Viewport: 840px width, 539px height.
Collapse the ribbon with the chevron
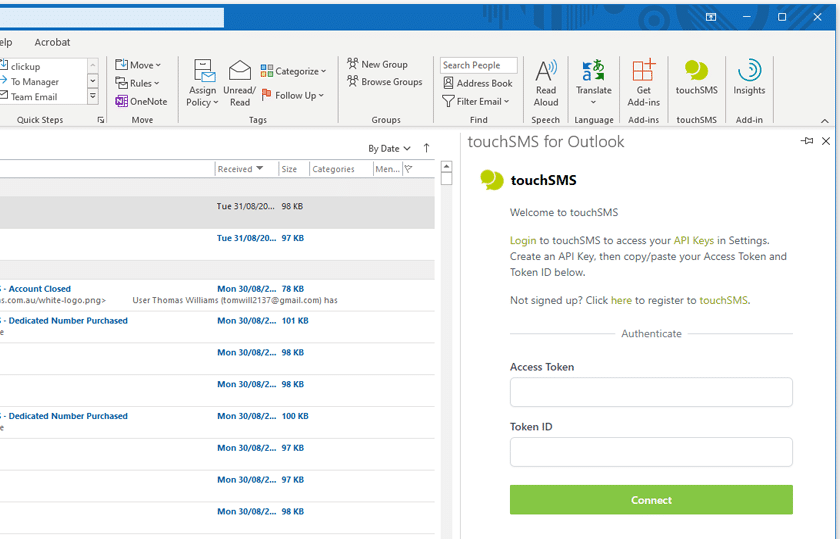point(825,121)
